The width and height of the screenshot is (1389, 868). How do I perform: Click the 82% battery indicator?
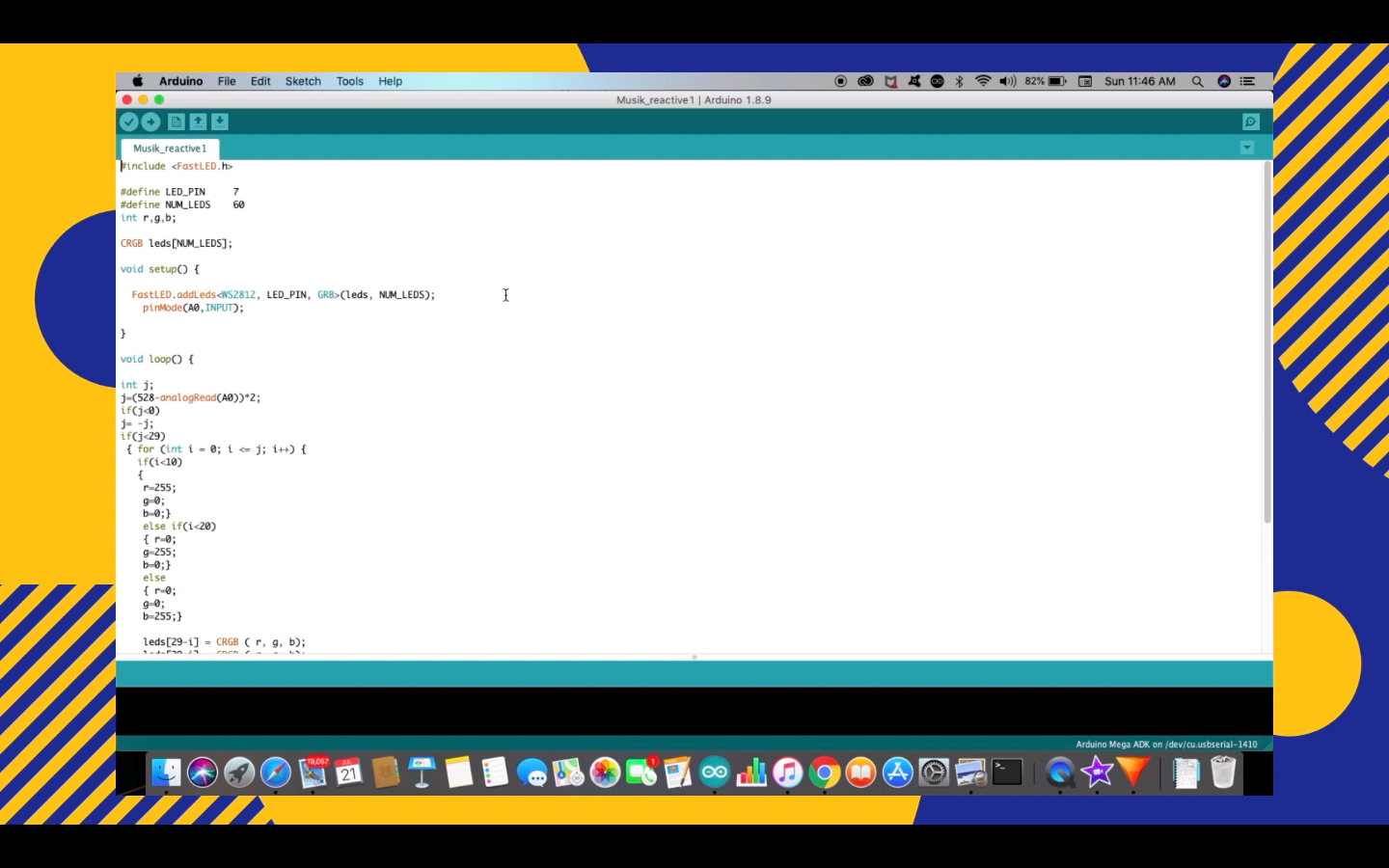click(x=1046, y=81)
